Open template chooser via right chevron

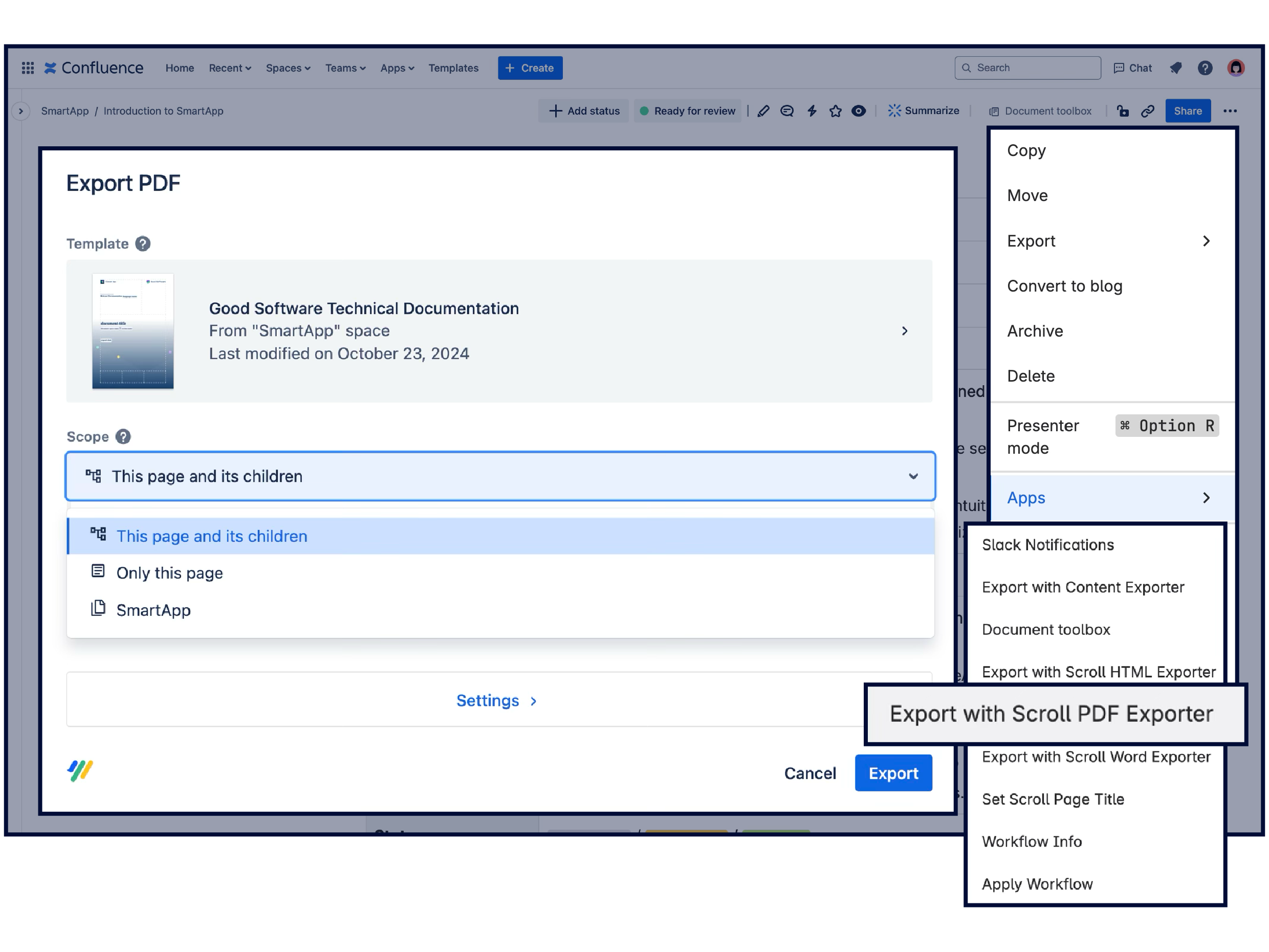905,331
